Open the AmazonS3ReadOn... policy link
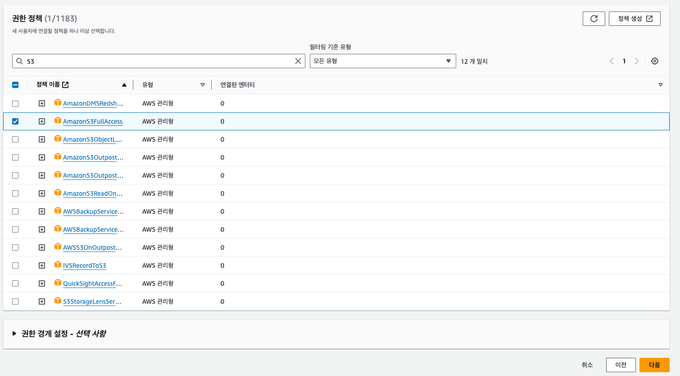 pyautogui.click(x=93, y=193)
